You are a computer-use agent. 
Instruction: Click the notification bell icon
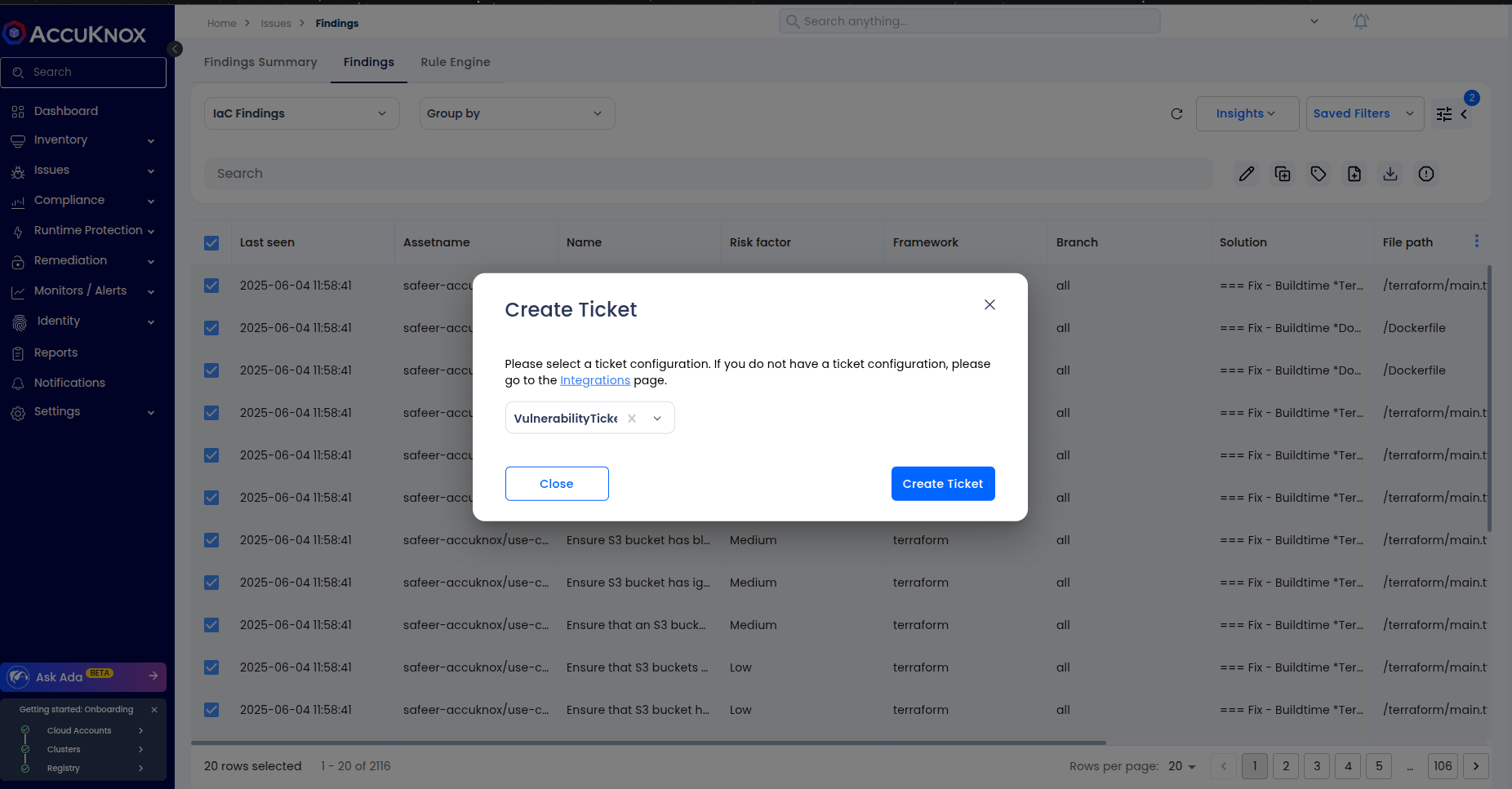coord(1360,21)
